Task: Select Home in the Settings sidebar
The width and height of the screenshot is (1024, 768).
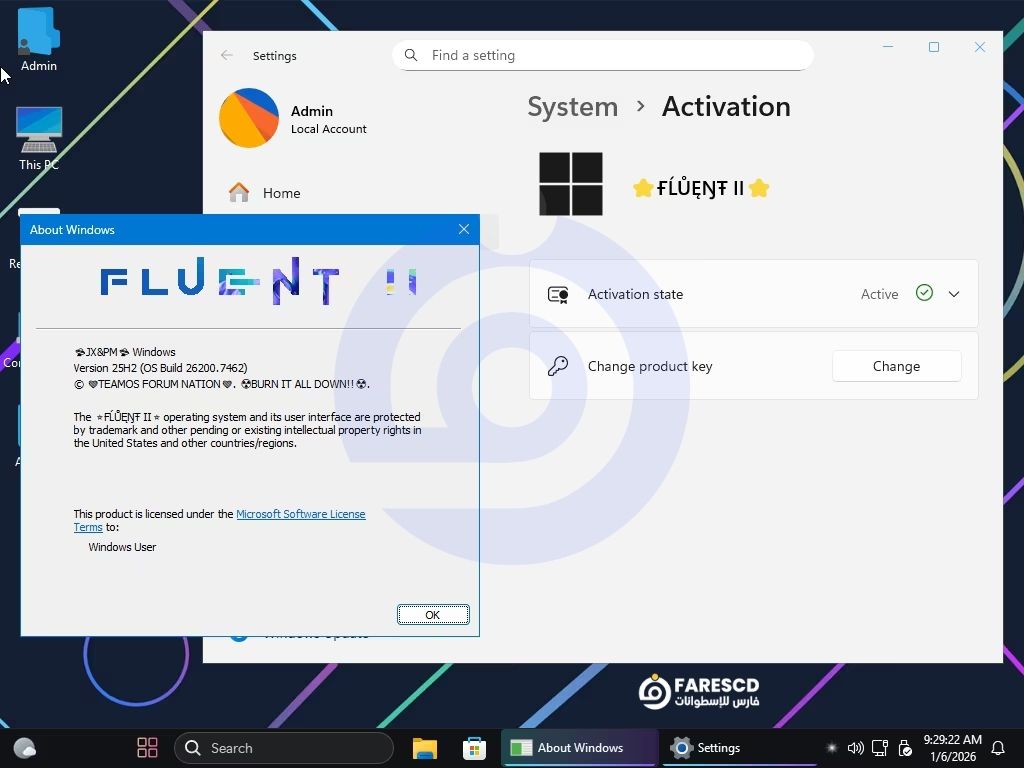Action: 281,193
